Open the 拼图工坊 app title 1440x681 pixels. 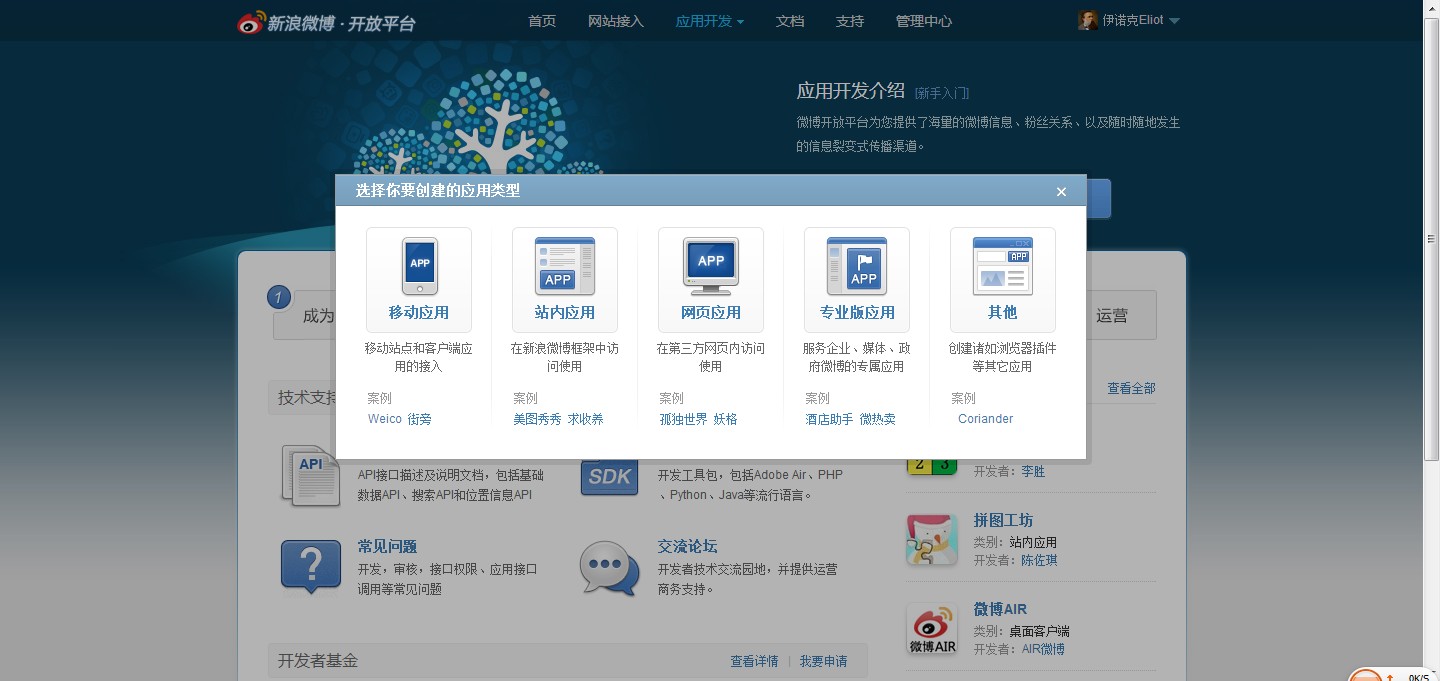click(x=1003, y=520)
